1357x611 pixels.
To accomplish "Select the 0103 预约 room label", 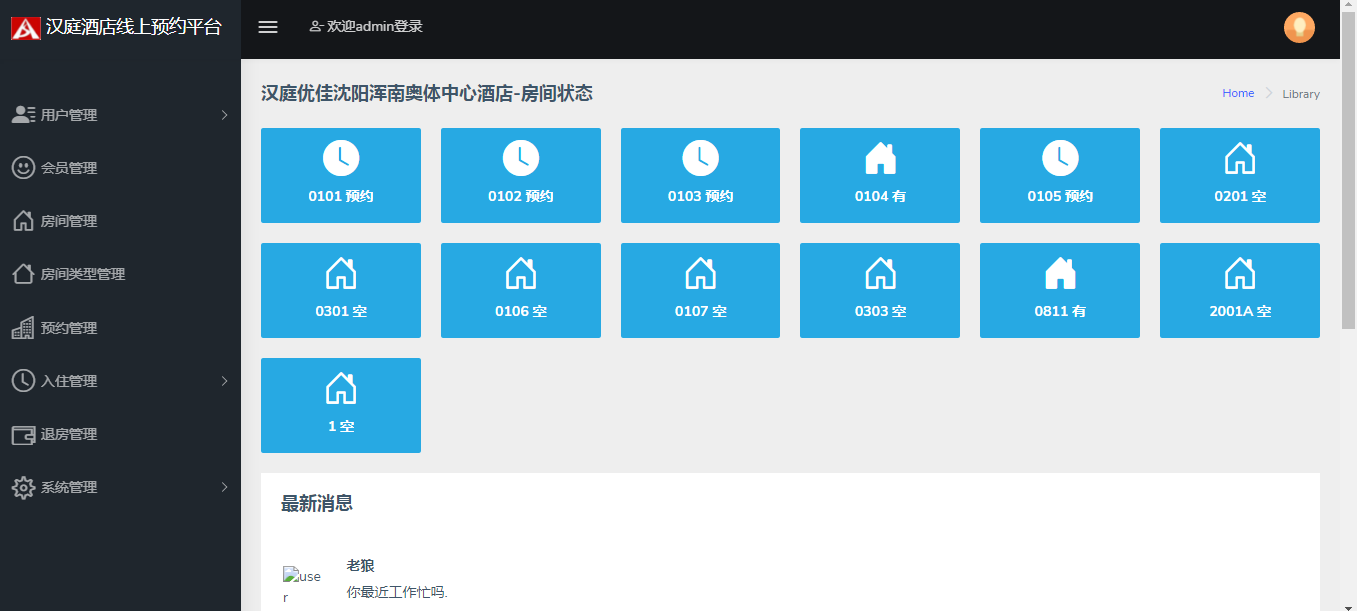I will pos(700,196).
